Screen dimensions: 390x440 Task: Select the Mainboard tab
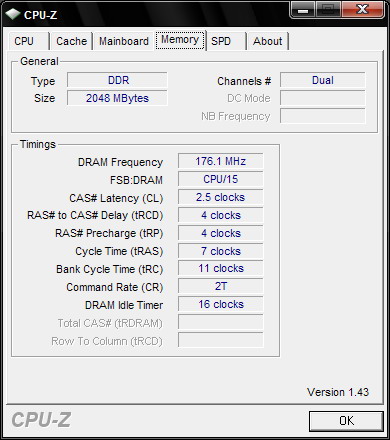click(124, 41)
